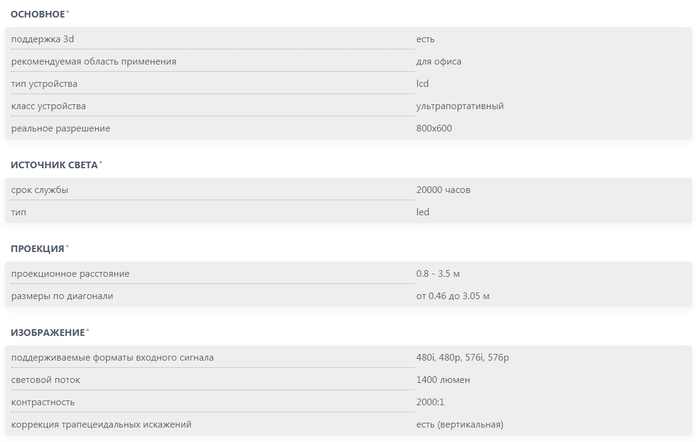The image size is (700, 442).
Task: Click the 20000 часов value
Action: coord(443,190)
